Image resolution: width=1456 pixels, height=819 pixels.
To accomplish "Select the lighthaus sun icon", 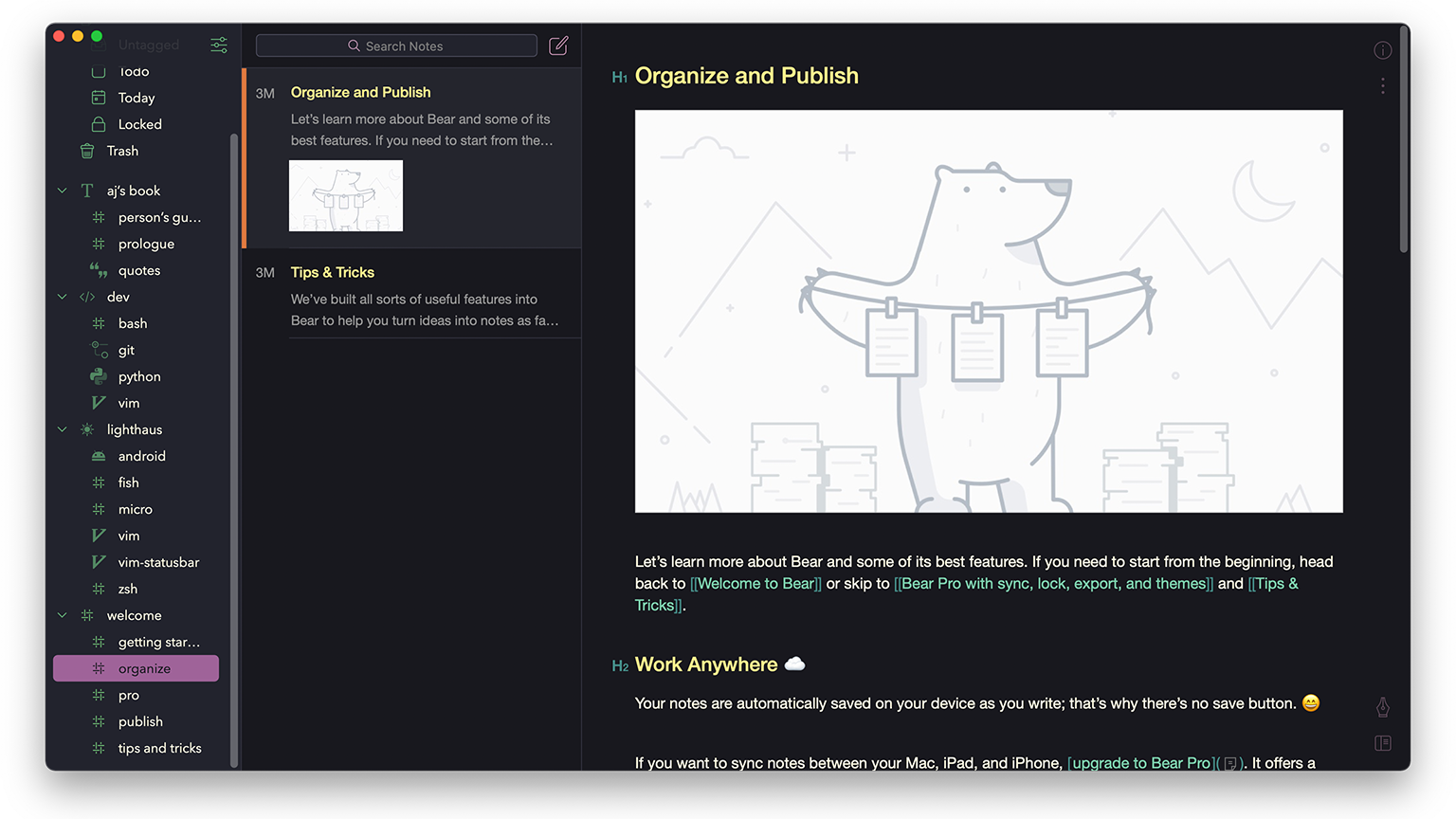I will coord(87,429).
